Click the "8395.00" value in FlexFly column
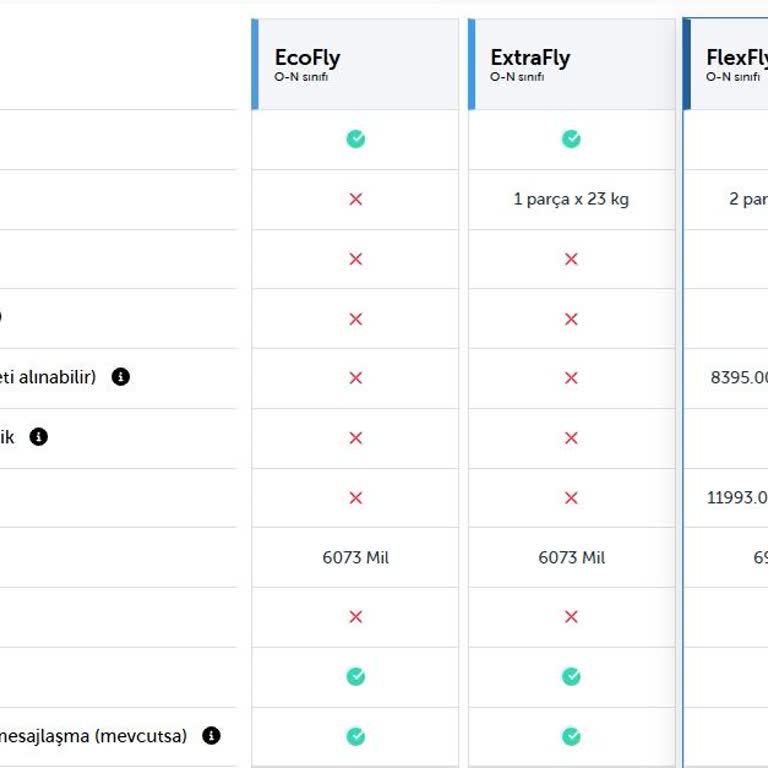This screenshot has height=768, width=768. tap(739, 378)
